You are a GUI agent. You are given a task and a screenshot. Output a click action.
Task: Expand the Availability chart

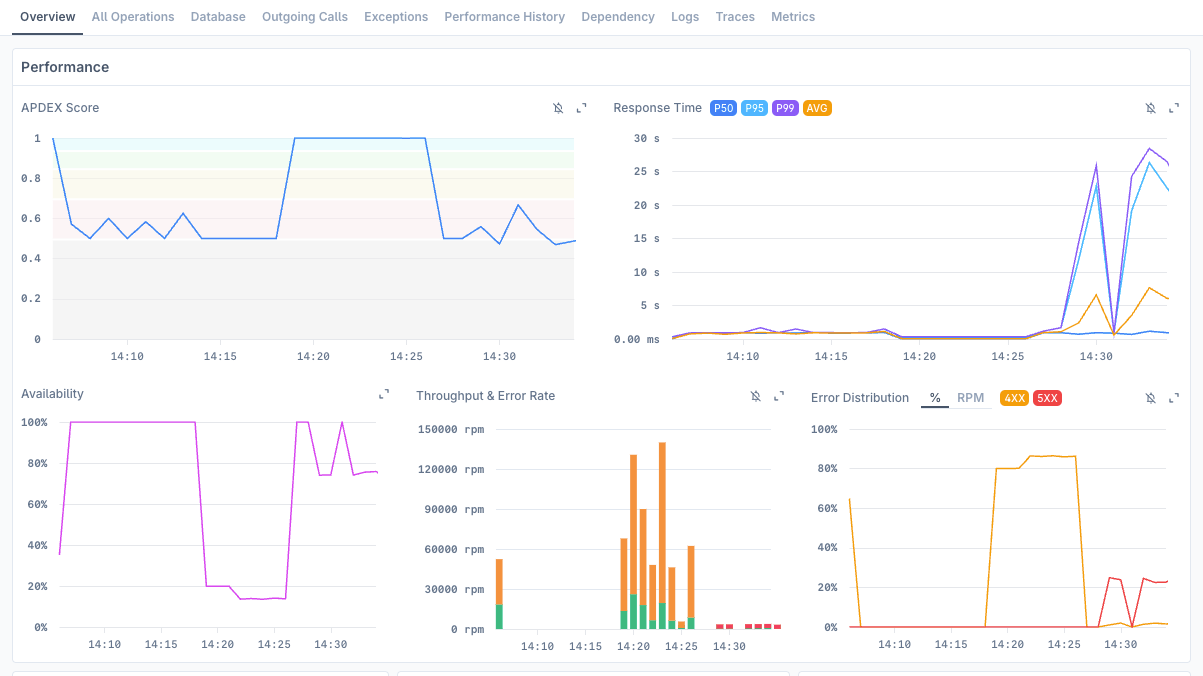(383, 394)
